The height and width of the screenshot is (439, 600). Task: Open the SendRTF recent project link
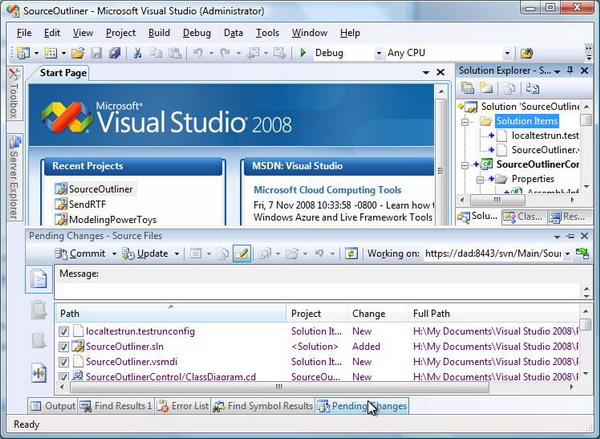click(x=87, y=204)
